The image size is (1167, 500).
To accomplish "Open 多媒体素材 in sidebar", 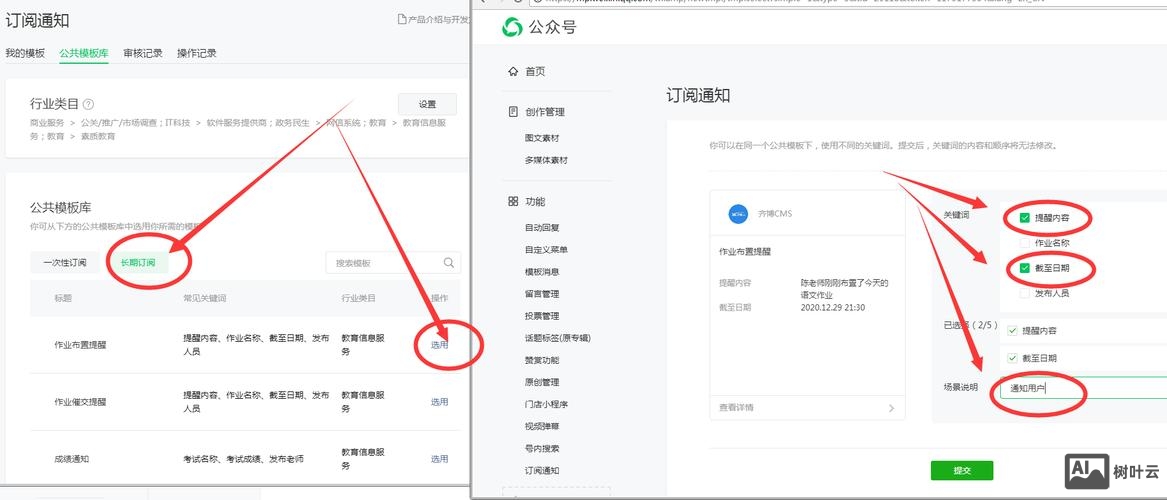I will coord(546,160).
